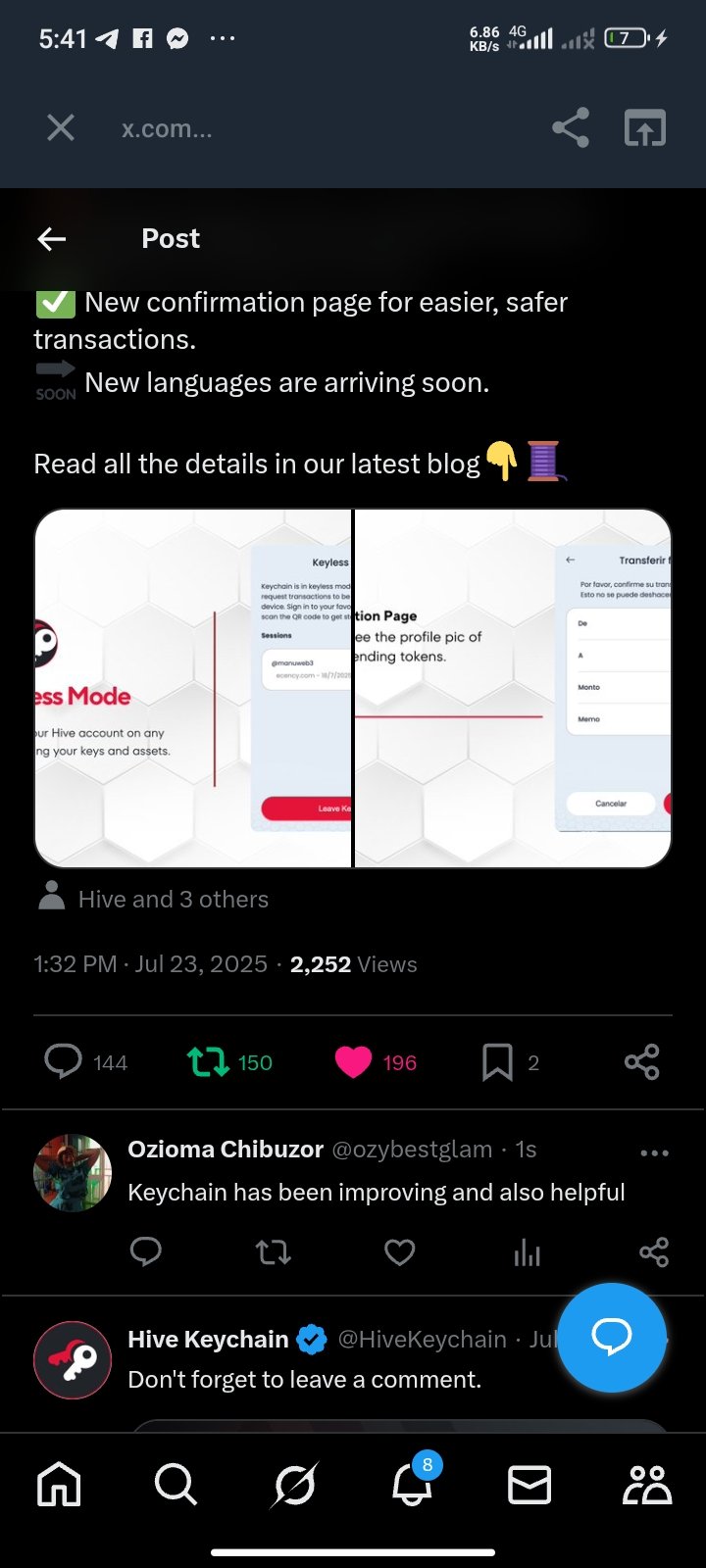
Task: Like Ozioma Chibuzor's reply
Action: coord(399,1251)
